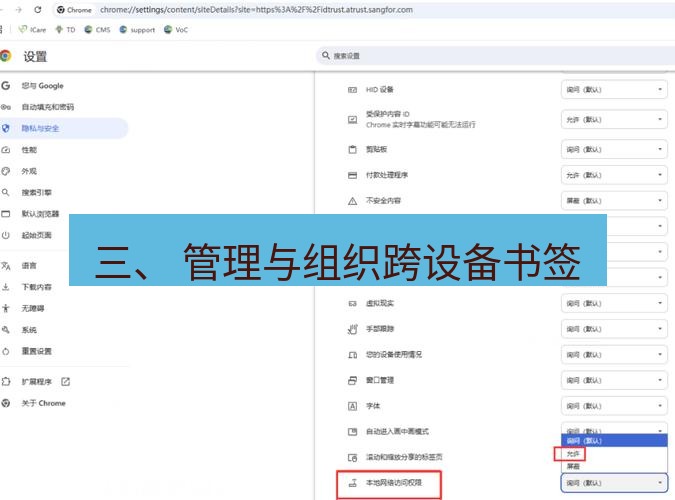Click the 您的设备使用情况 devices icon
Viewport: 675px width, 500px height.
[x=352, y=355]
